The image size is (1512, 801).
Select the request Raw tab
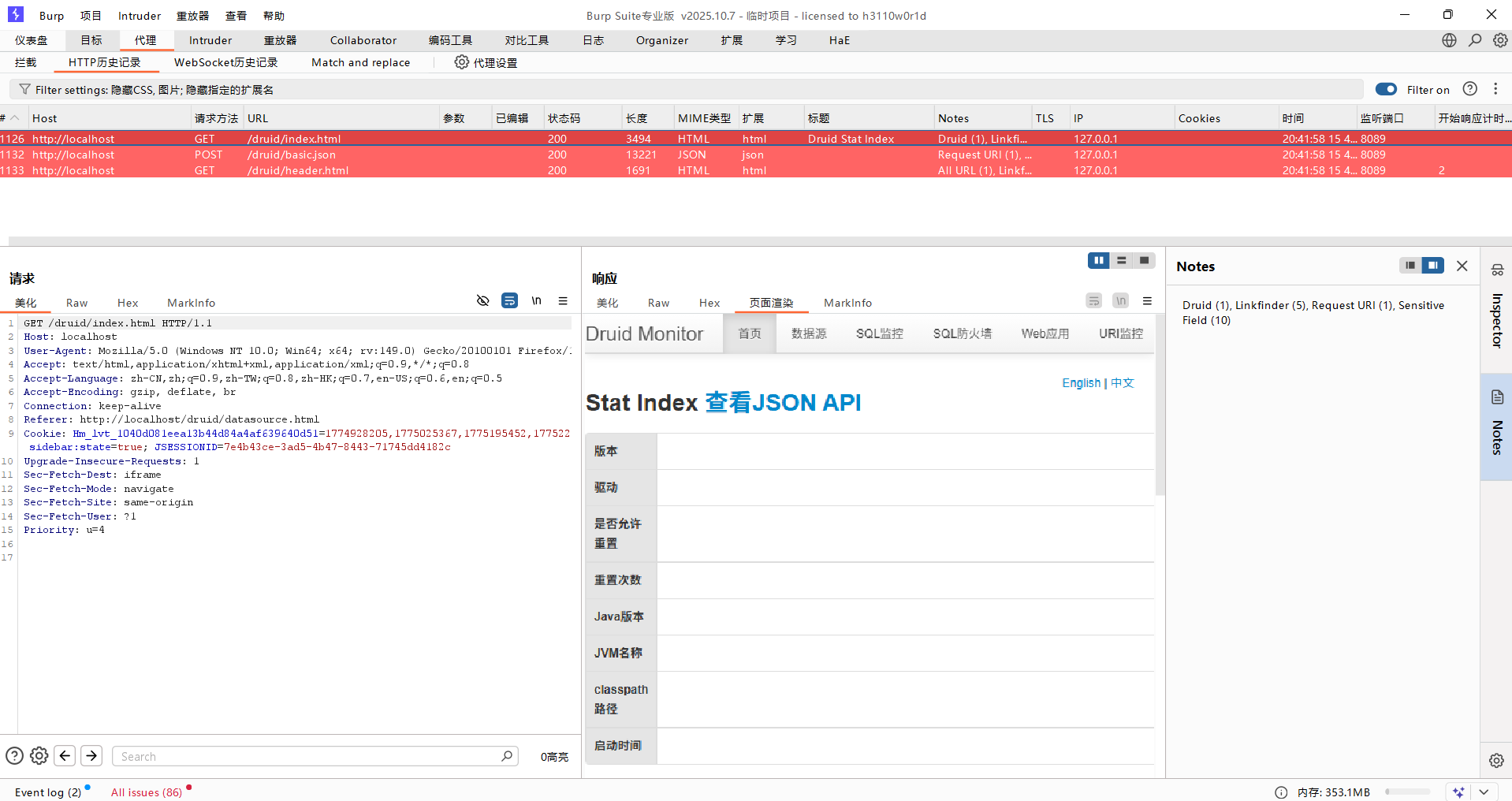(77, 303)
